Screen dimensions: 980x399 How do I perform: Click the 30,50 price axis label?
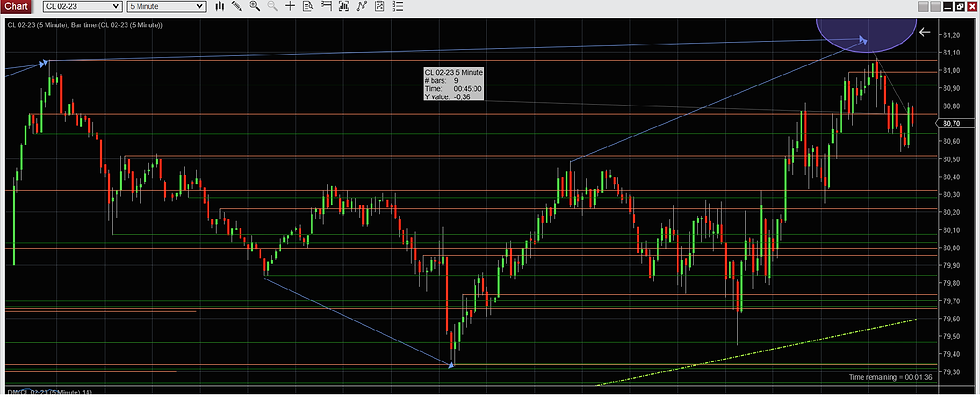click(x=951, y=159)
